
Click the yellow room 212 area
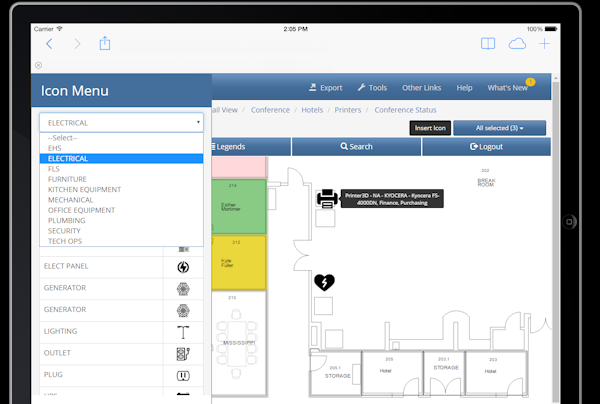[x=239, y=260]
